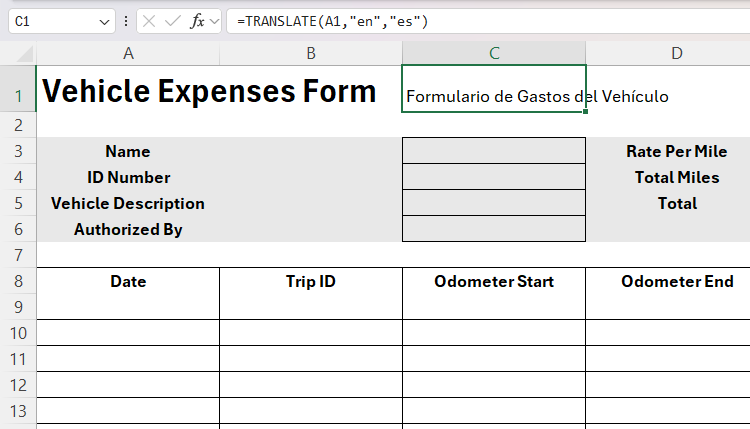Click the Cancel X icon in formula bar
This screenshot has height=429, width=750.
pos(149,20)
